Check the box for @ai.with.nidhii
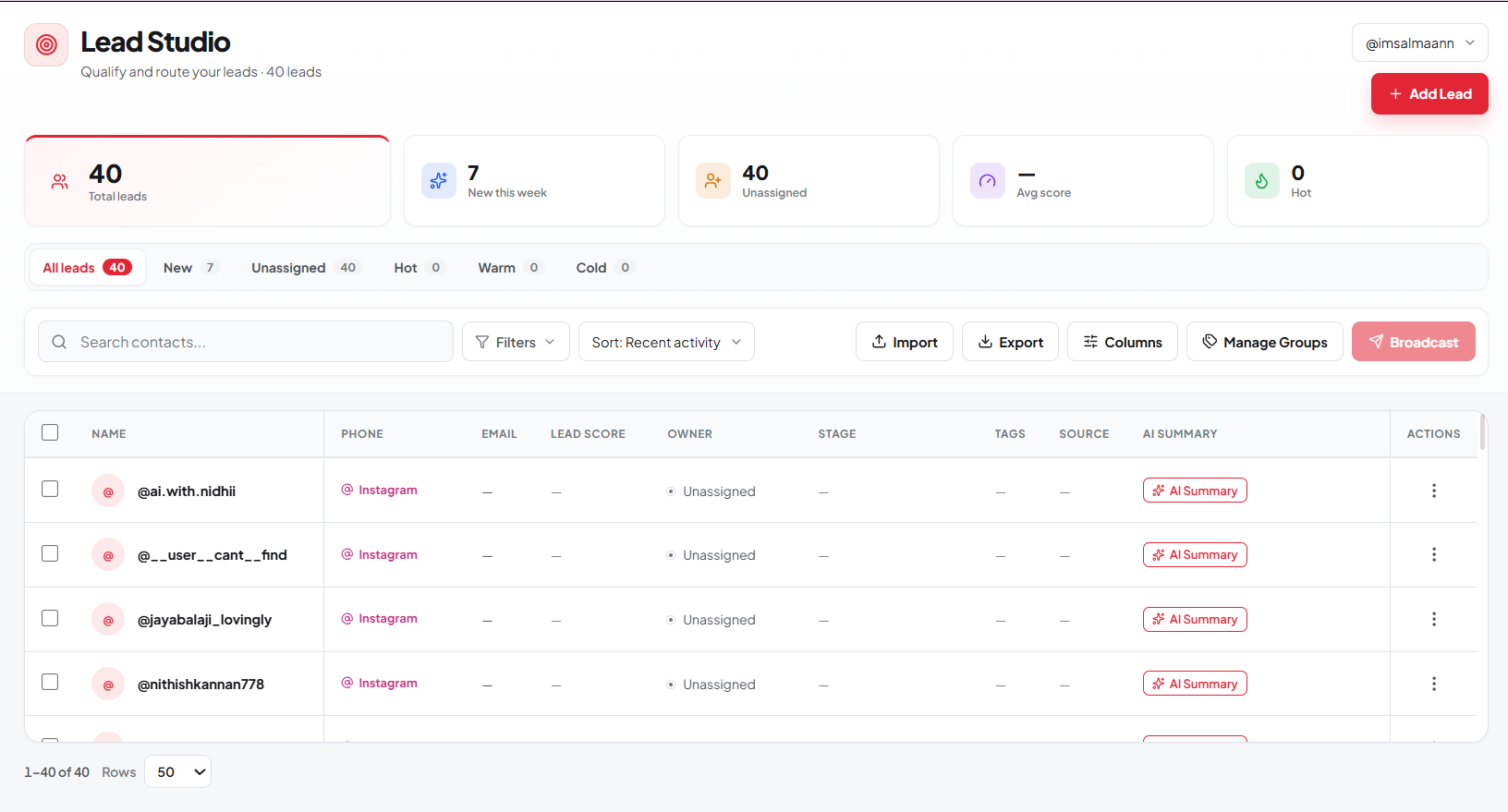The width and height of the screenshot is (1508, 812). 50,489
